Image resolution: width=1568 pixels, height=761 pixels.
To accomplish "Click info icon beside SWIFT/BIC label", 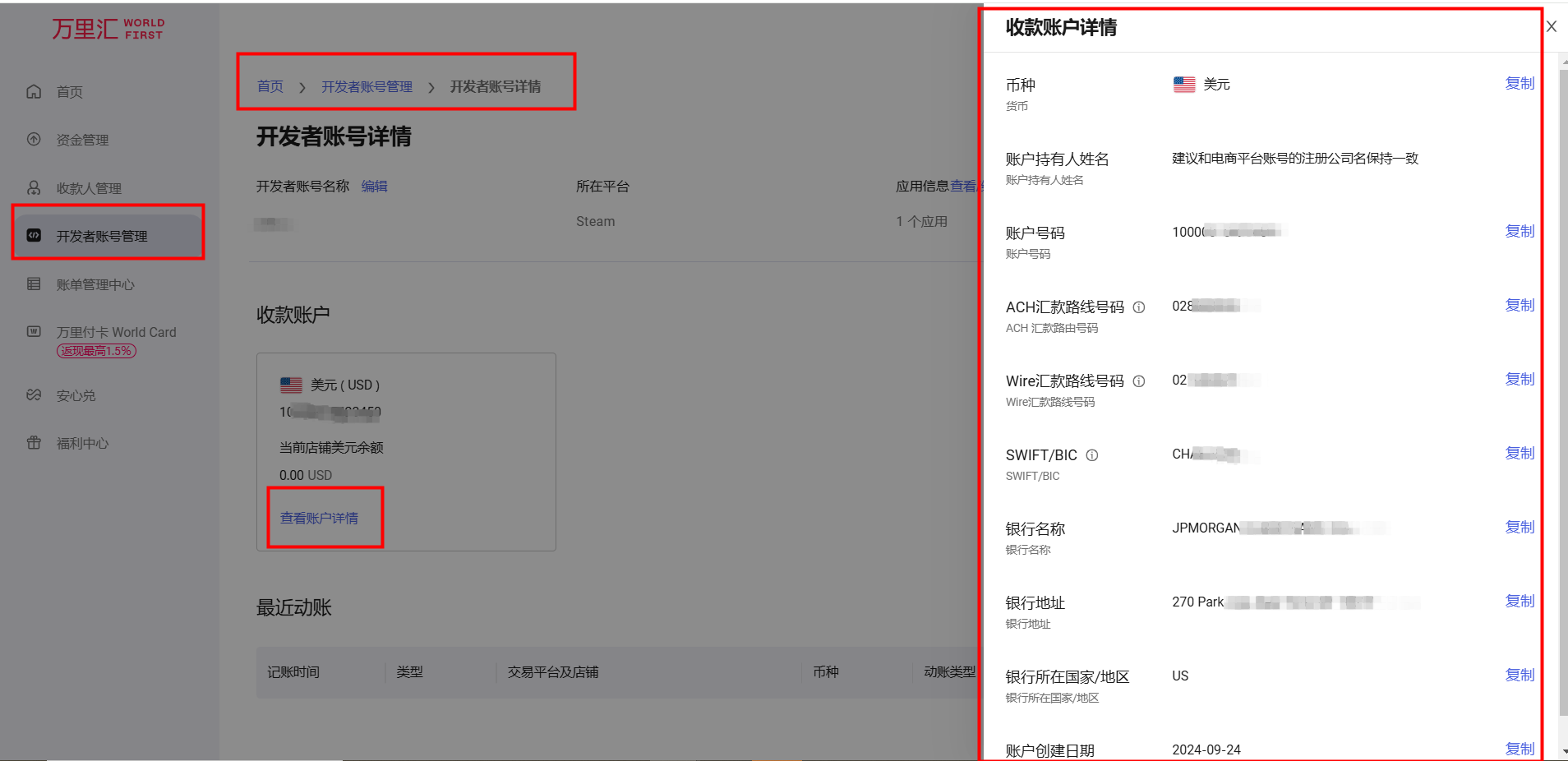I will pyautogui.click(x=1092, y=455).
